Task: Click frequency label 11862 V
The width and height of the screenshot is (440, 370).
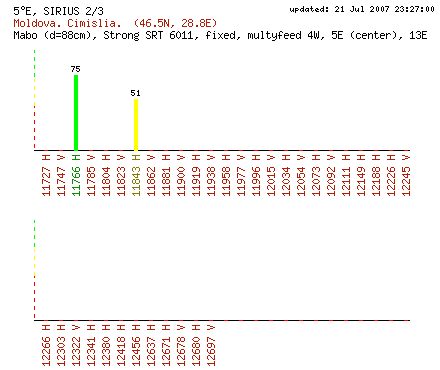Action: 151,175
